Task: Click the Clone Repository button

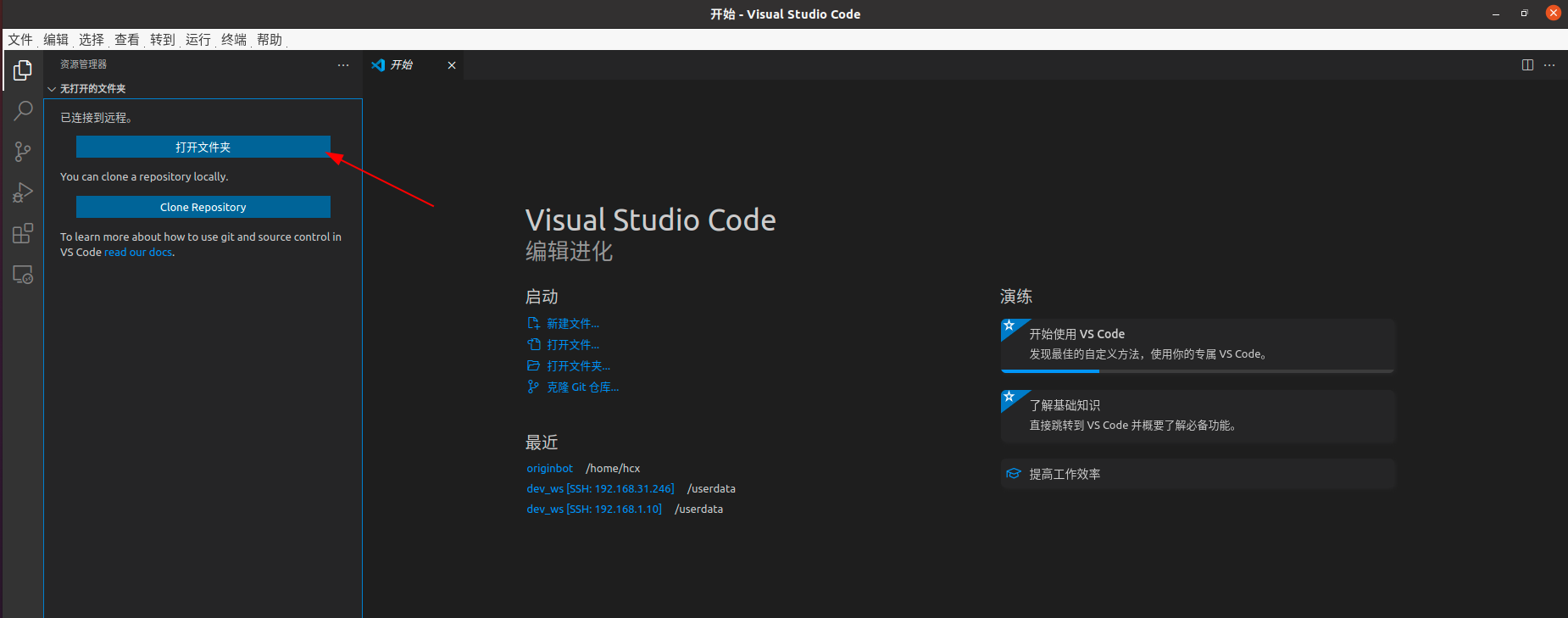Action: 203,208
